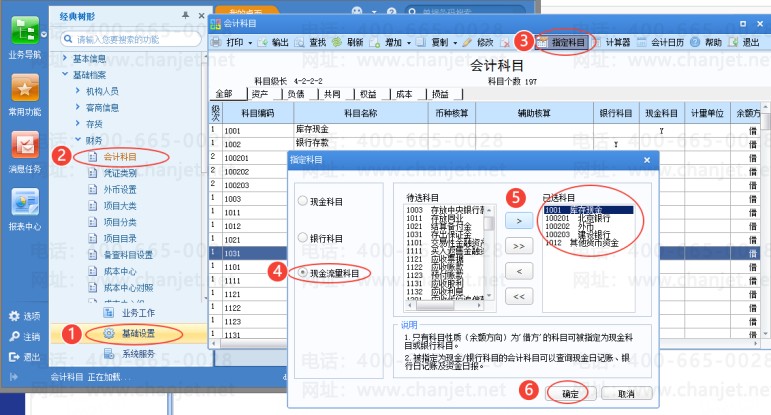Switch to the 资产 tab
The width and height of the screenshot is (771, 415).
259,93
